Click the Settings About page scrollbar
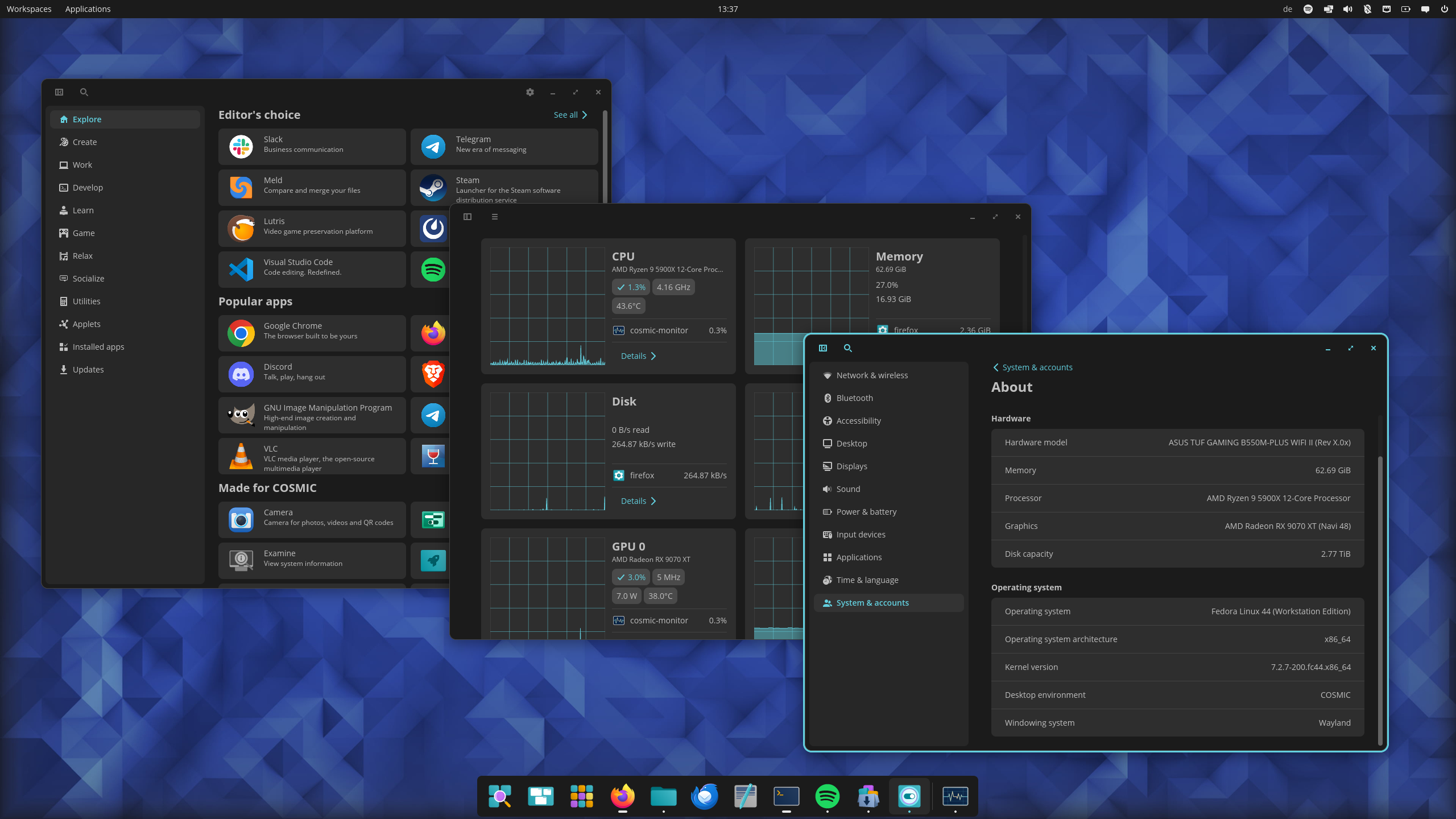The image size is (1456, 819). pyautogui.click(x=1380, y=600)
